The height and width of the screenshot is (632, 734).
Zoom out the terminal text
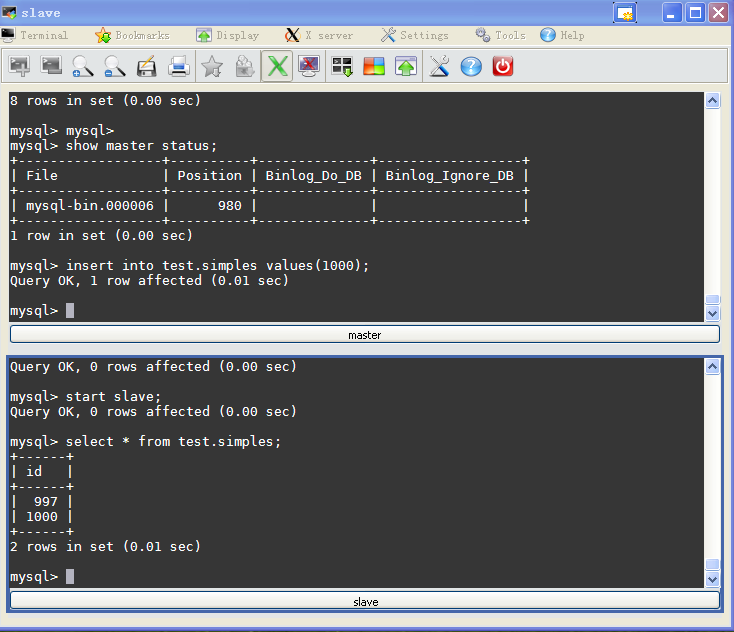115,66
